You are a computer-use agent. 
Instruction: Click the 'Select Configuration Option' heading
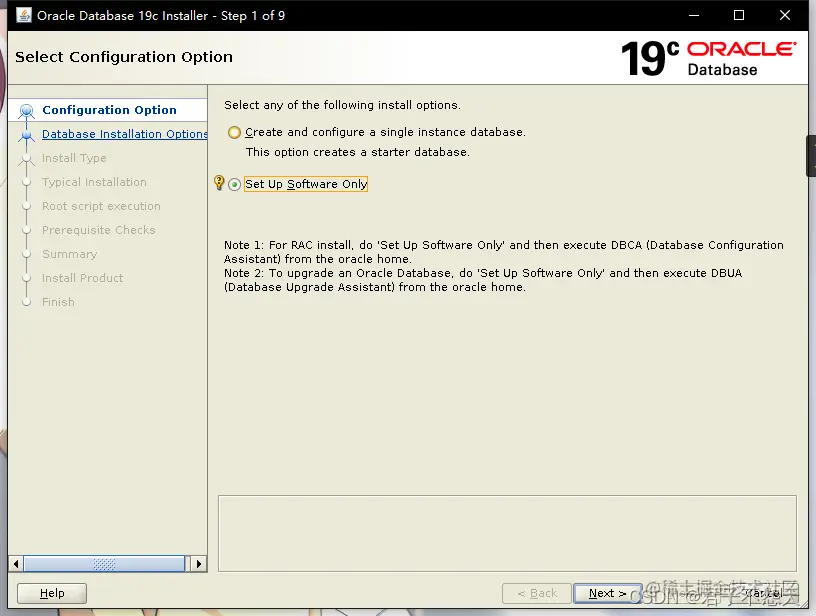(124, 57)
